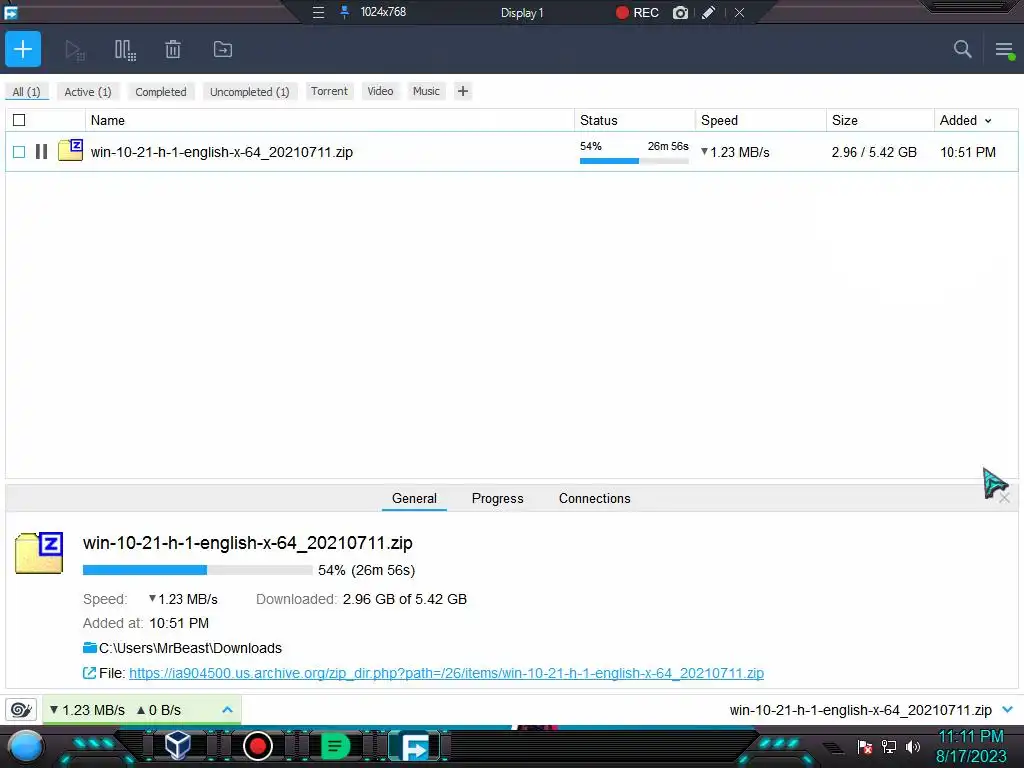Move the file with the folder arrow icon

(x=223, y=50)
